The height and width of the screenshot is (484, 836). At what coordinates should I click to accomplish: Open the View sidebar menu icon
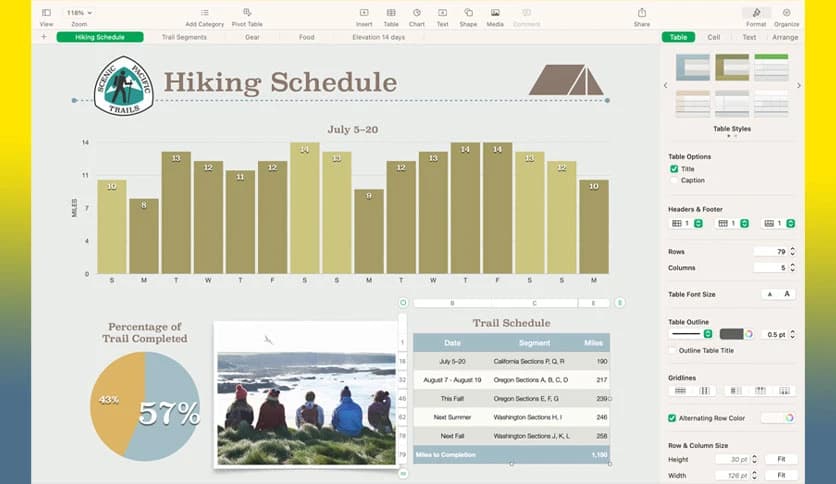point(46,12)
